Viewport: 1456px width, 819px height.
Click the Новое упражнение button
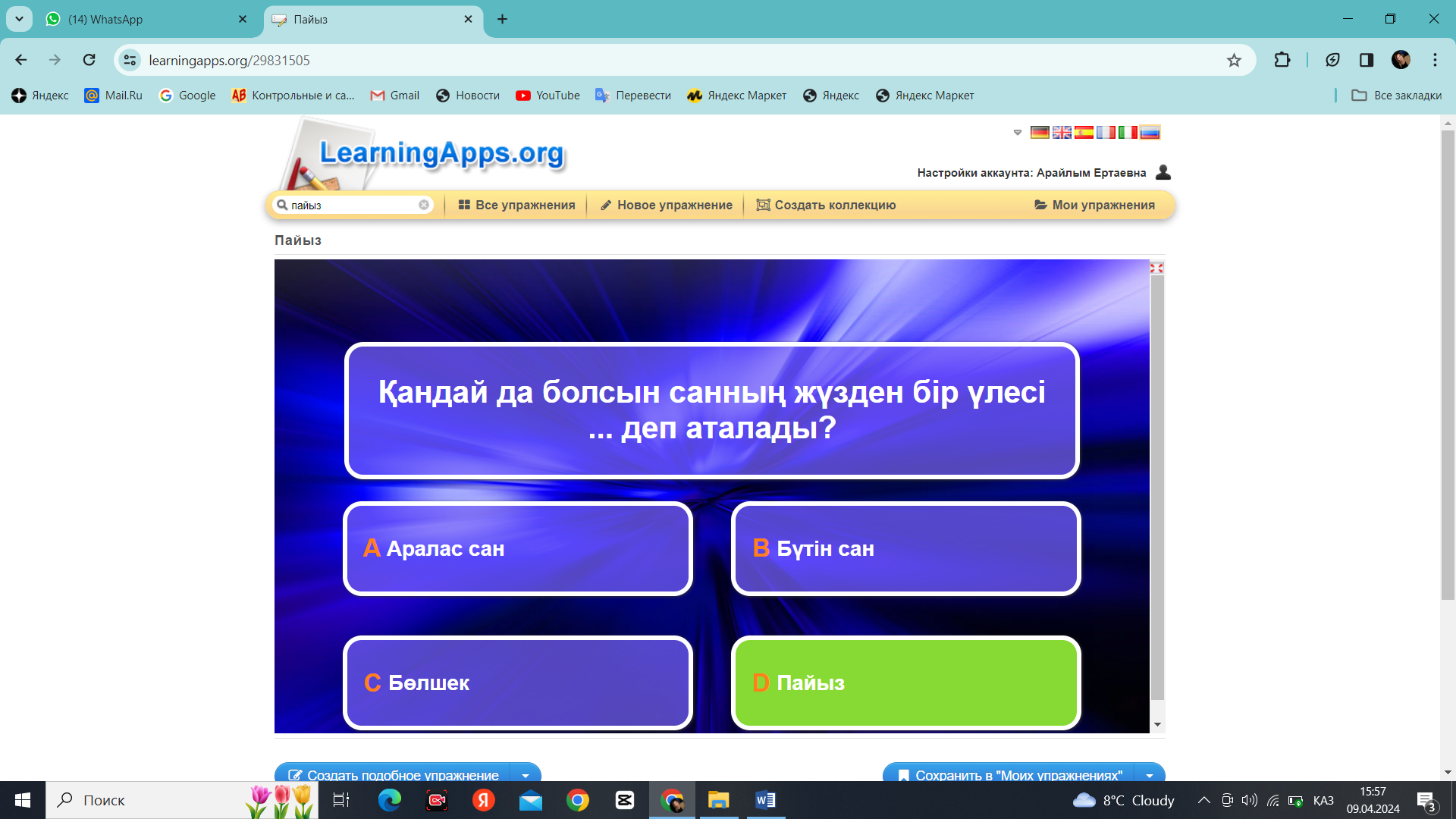[x=666, y=205]
